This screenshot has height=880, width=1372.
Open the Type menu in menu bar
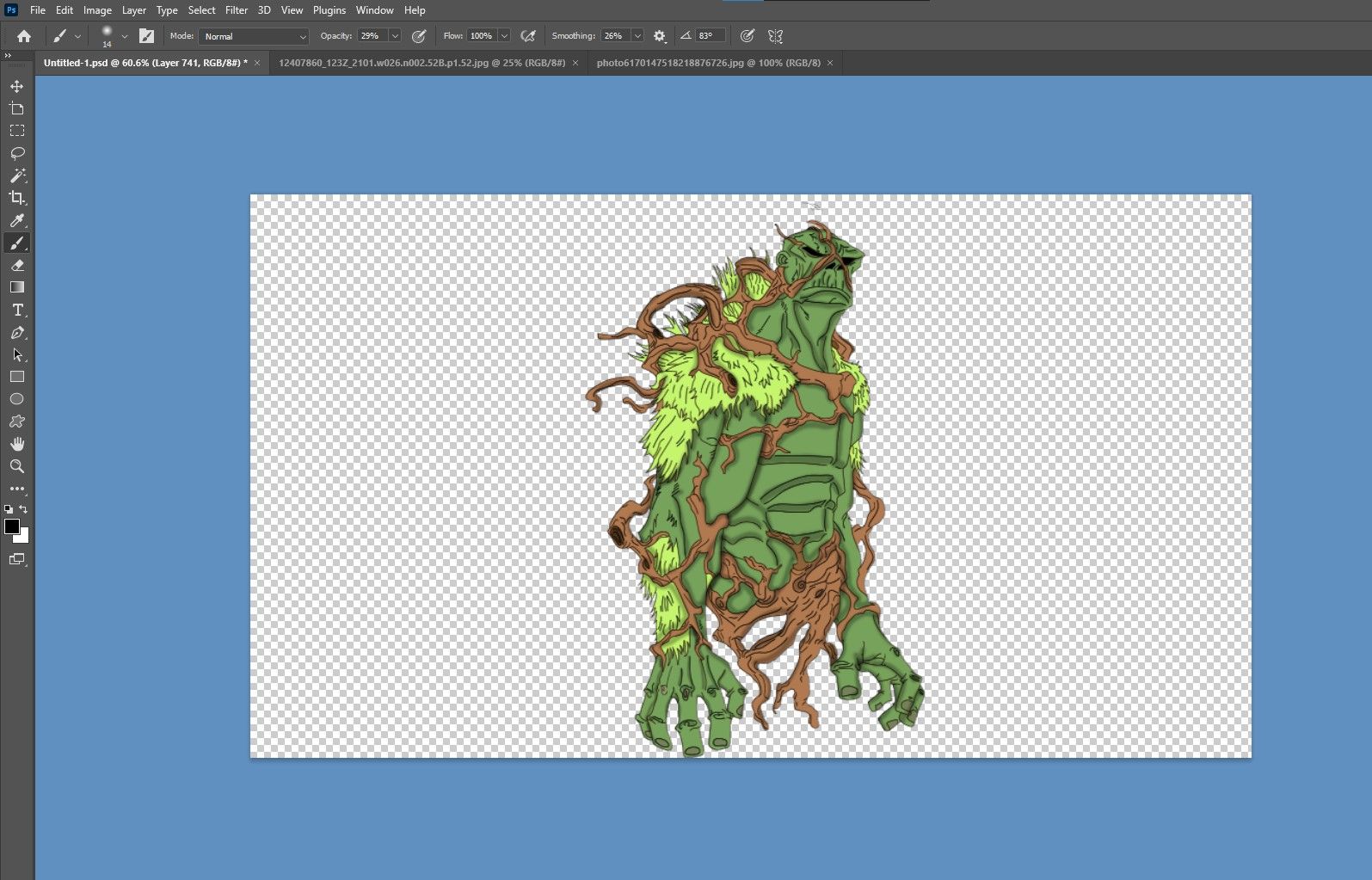coord(167,10)
